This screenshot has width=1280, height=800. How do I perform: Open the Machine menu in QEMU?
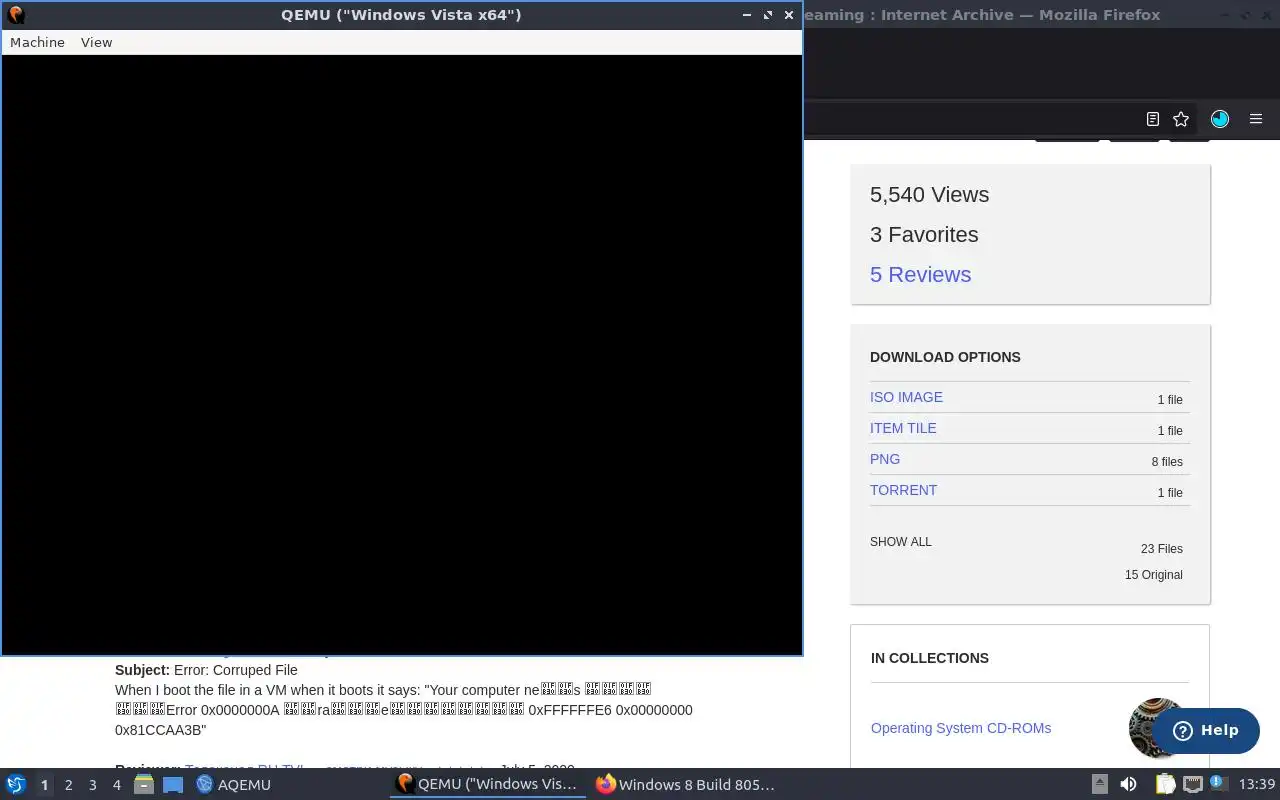pyautogui.click(x=37, y=42)
